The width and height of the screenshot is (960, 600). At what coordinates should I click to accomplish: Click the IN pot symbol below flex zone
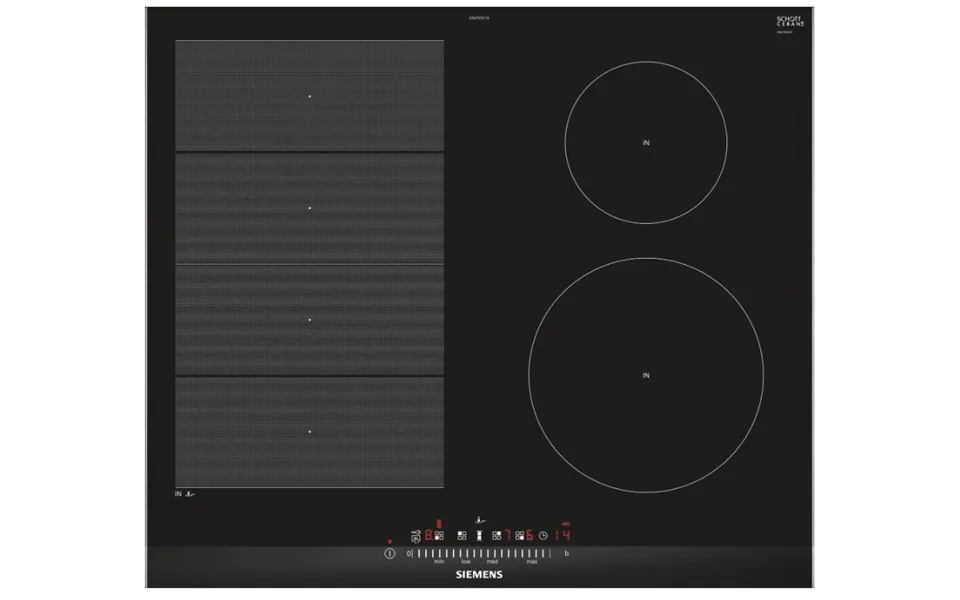[185, 493]
